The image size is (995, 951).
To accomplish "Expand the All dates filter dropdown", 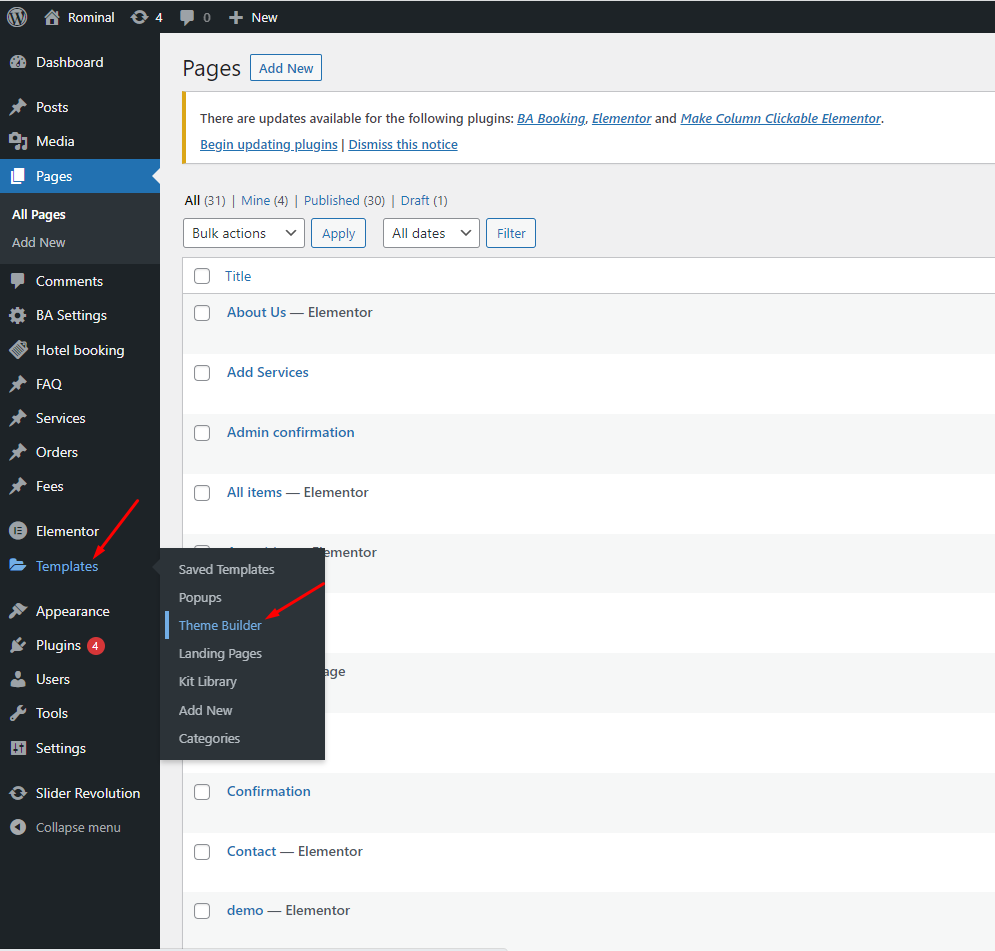I will [431, 233].
